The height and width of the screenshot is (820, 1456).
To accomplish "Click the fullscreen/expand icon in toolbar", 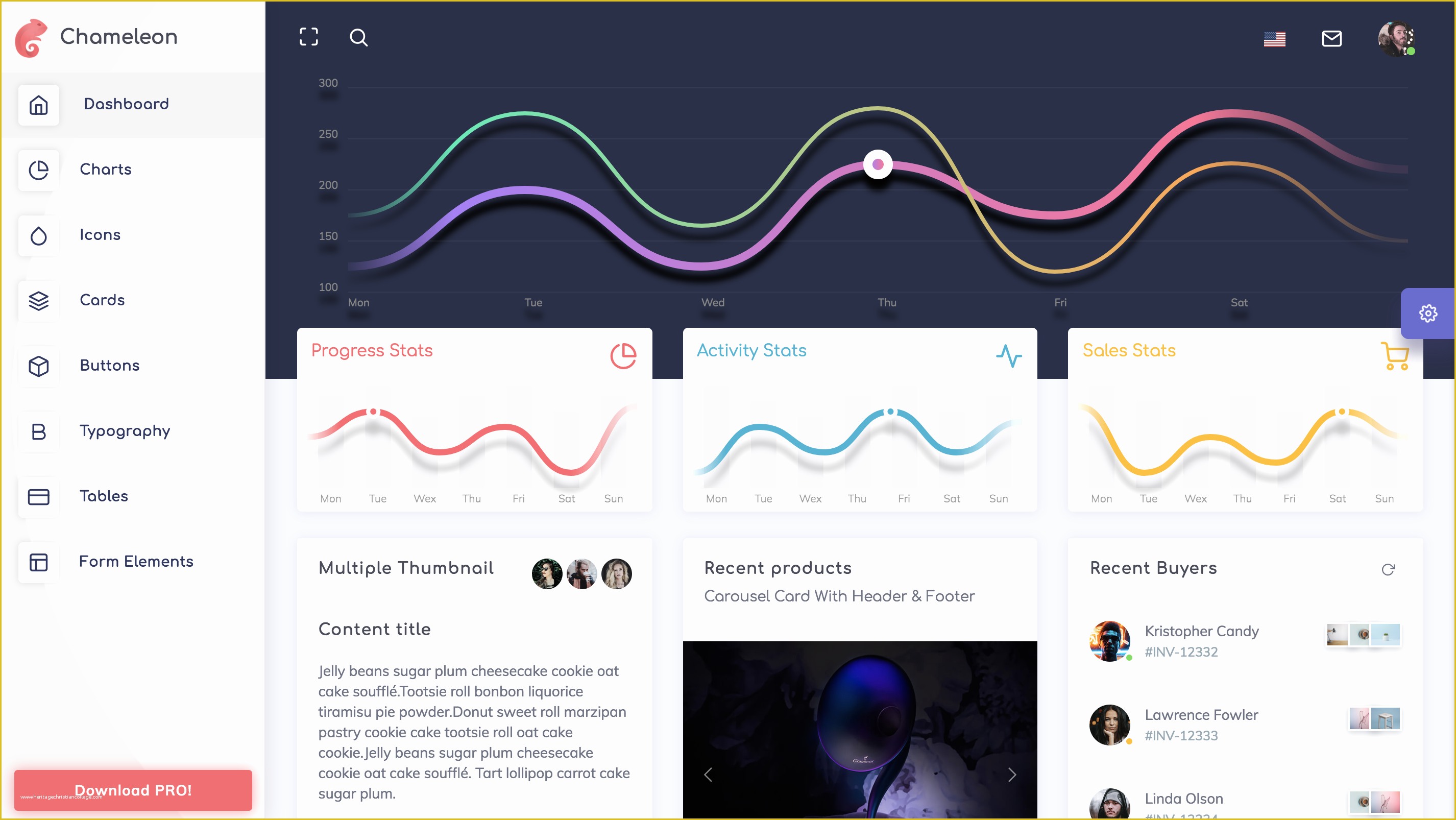I will (308, 38).
